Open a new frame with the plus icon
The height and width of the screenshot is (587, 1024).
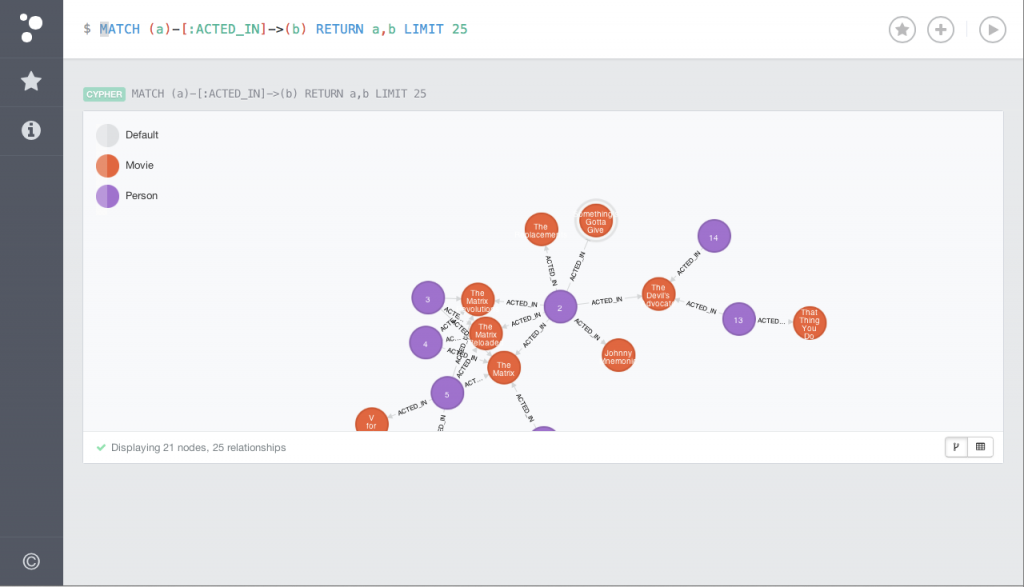pyautogui.click(x=941, y=29)
